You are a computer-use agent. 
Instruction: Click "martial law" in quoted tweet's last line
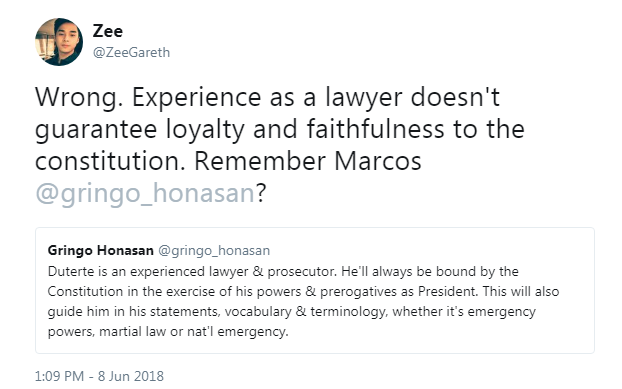click(132, 332)
